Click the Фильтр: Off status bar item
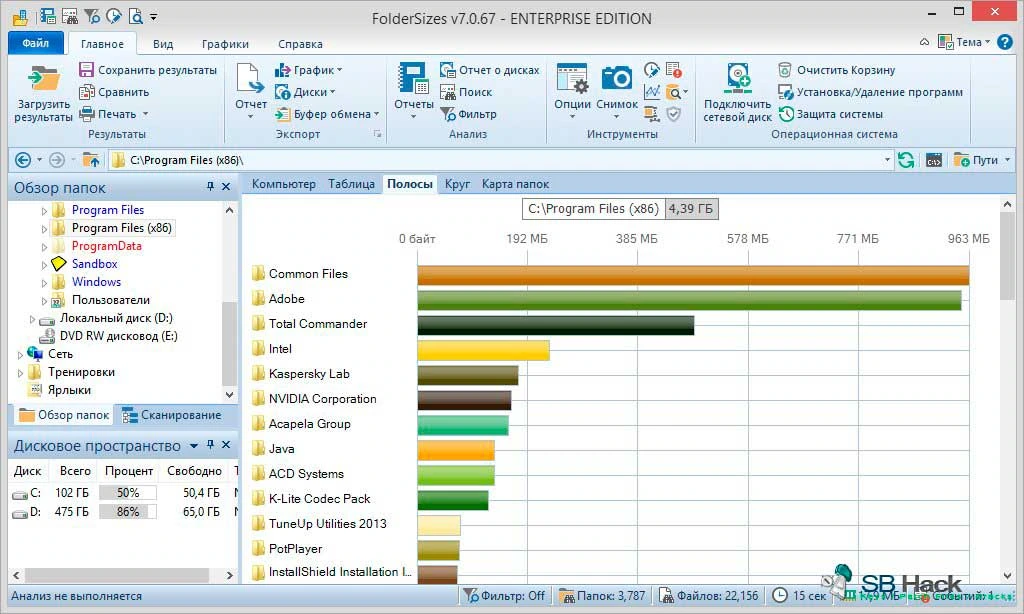 tap(504, 596)
